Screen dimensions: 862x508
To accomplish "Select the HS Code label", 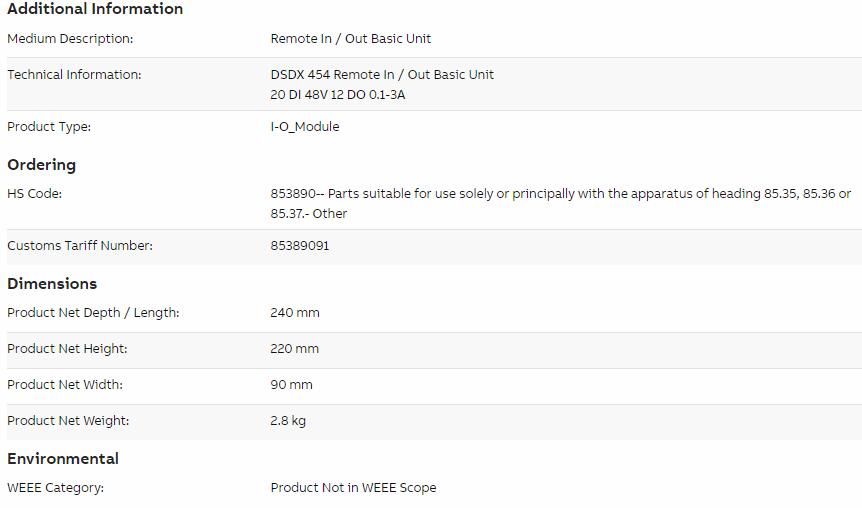I will [35, 194].
